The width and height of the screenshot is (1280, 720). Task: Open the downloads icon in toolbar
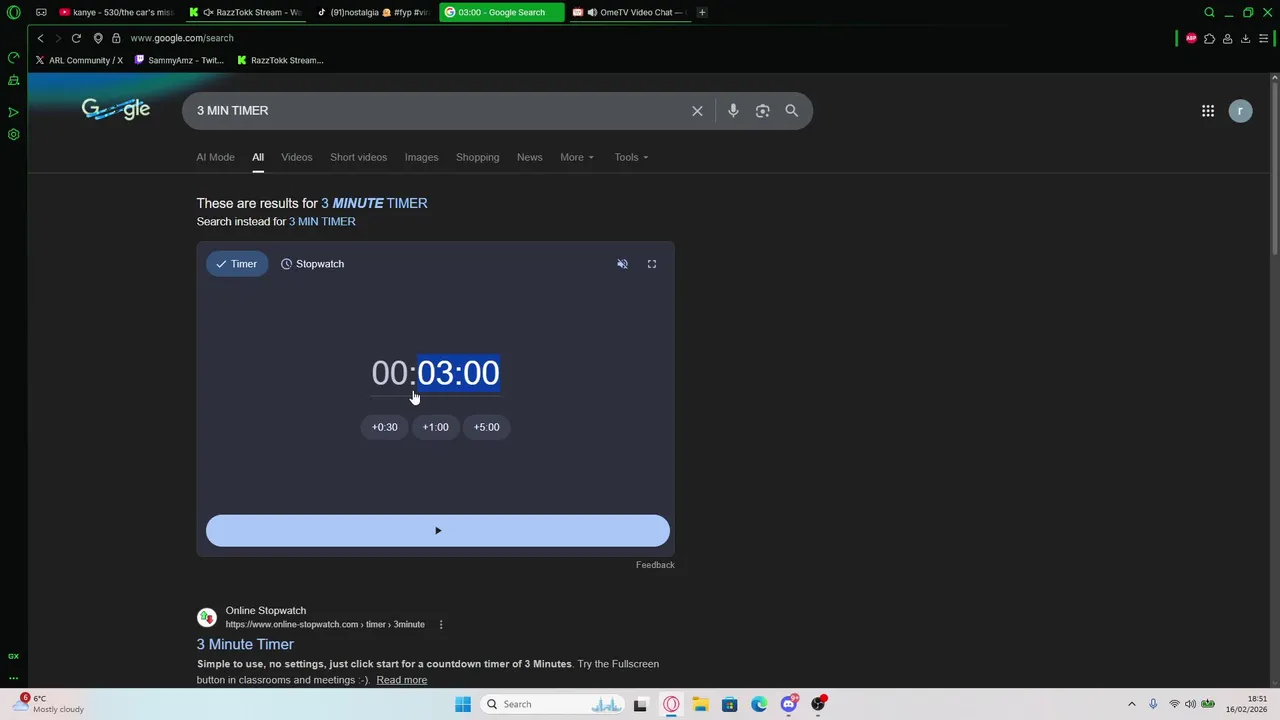point(1245,38)
